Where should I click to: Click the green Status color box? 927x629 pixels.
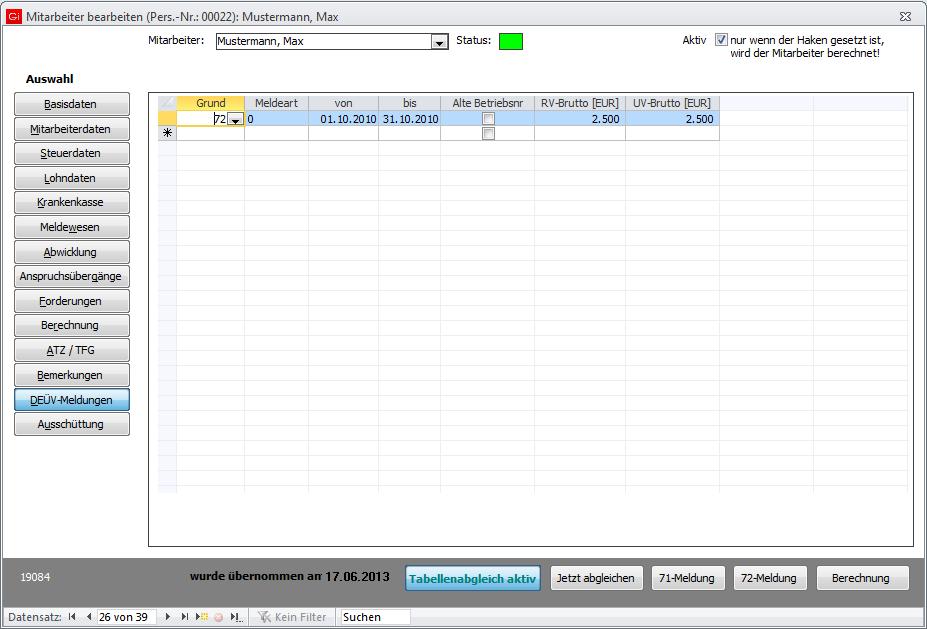point(511,41)
